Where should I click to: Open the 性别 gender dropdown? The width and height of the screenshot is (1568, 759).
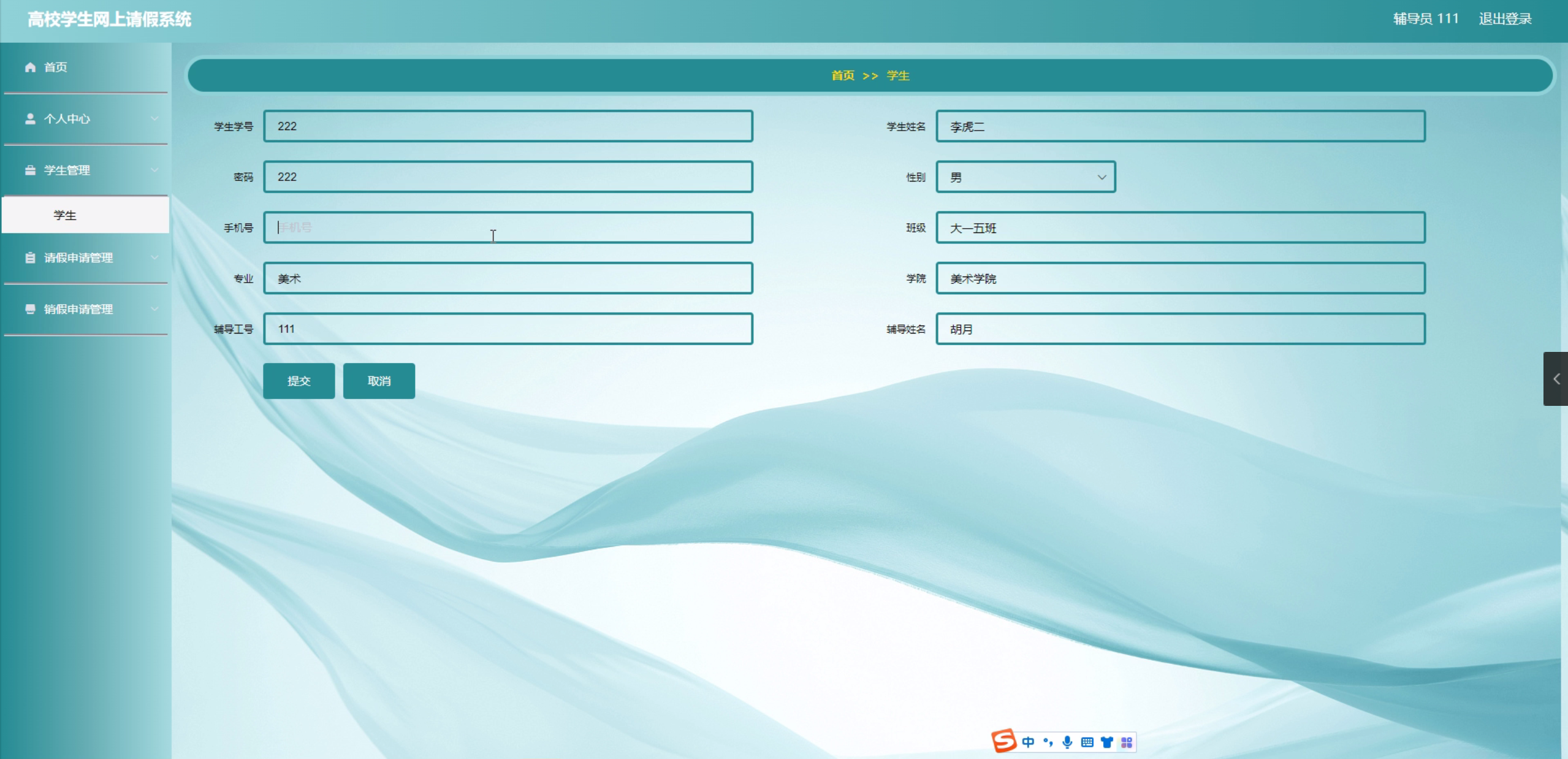pos(1025,177)
